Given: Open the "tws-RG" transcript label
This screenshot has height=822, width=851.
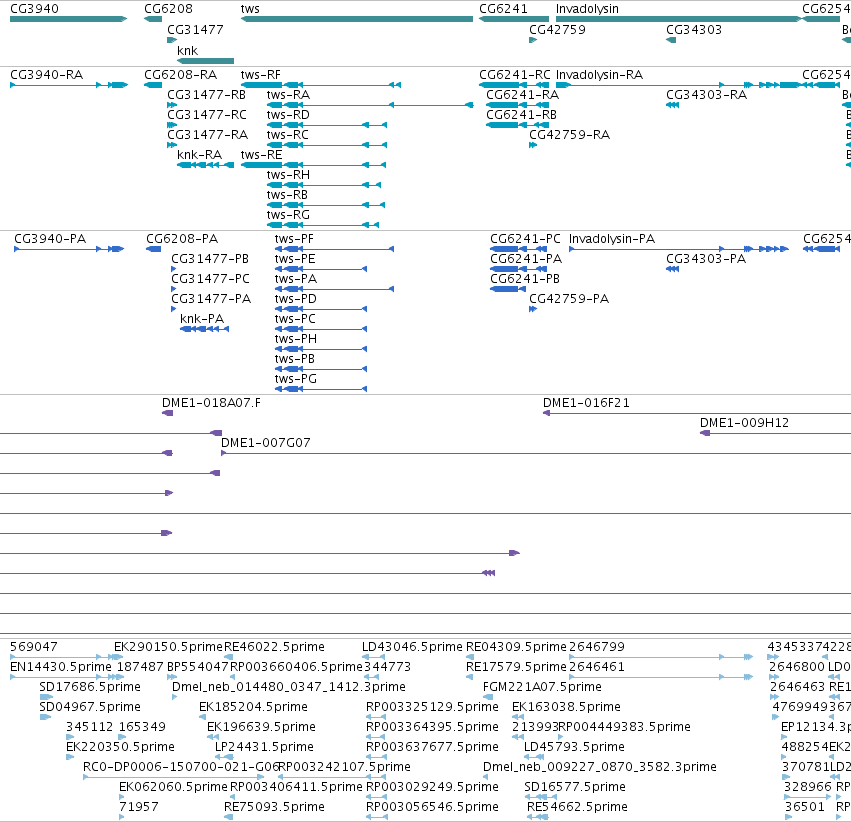Looking at the screenshot, I should [288, 215].
